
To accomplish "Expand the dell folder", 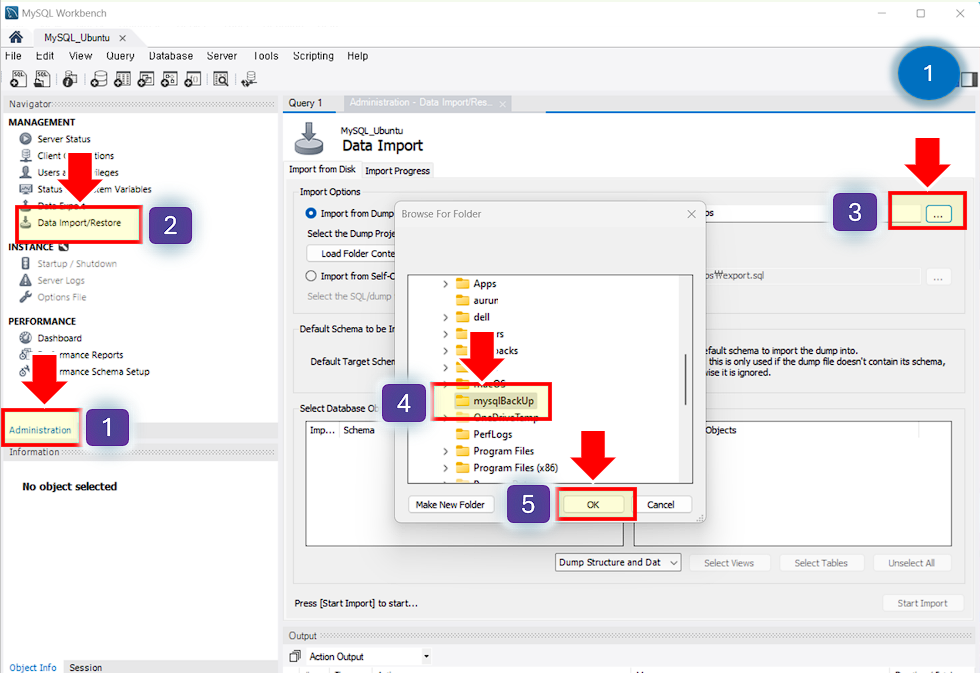I will click(445, 317).
